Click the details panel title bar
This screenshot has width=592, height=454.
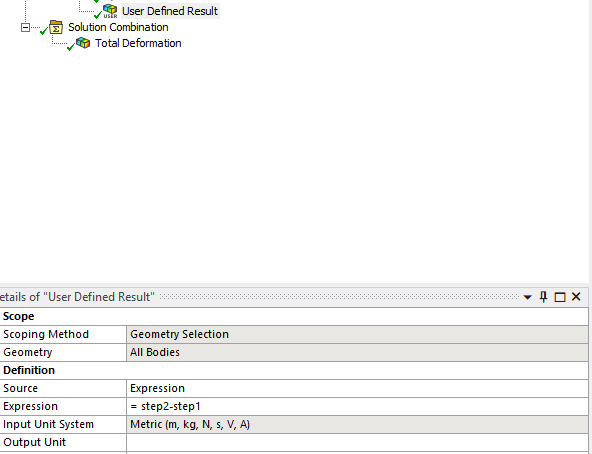(261, 297)
